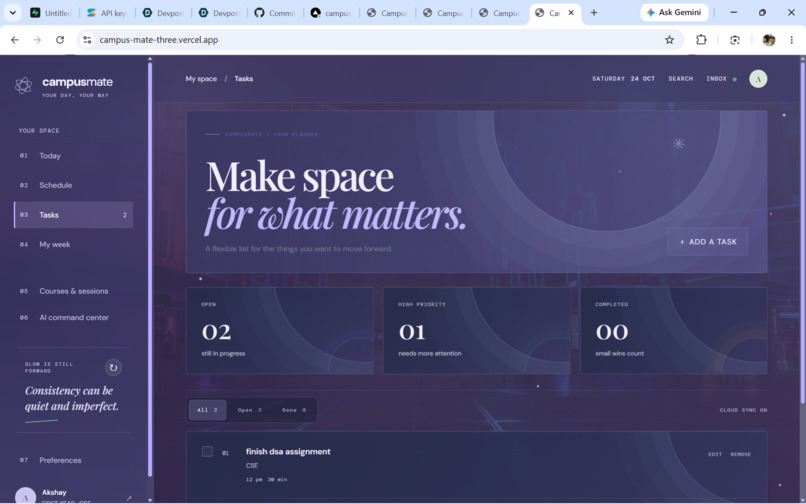This screenshot has height=504, width=806.
Task: Open Schedule from the sidebar
Action: point(73,185)
